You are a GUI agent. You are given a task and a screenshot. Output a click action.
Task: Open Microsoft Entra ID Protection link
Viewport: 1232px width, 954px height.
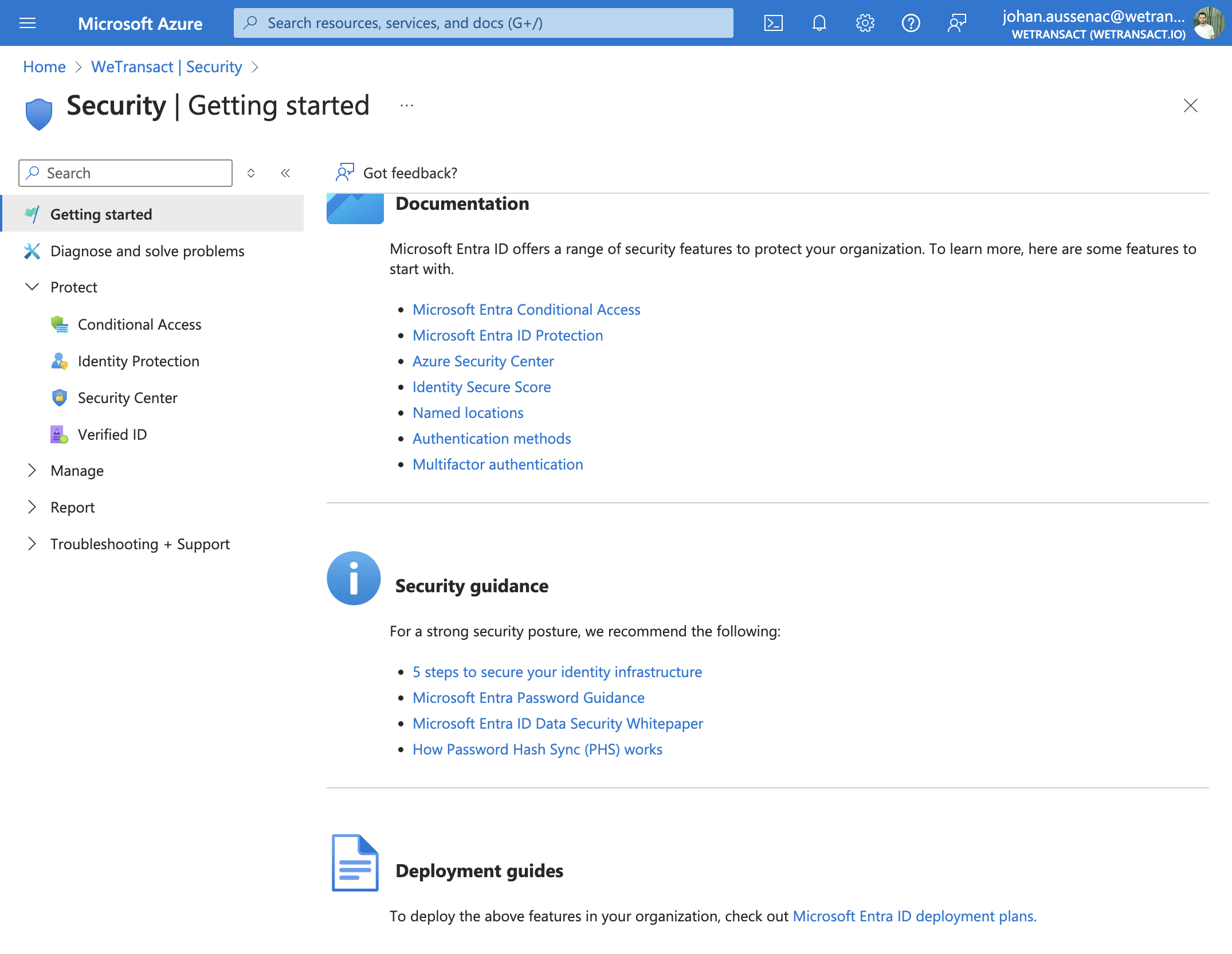coord(508,335)
